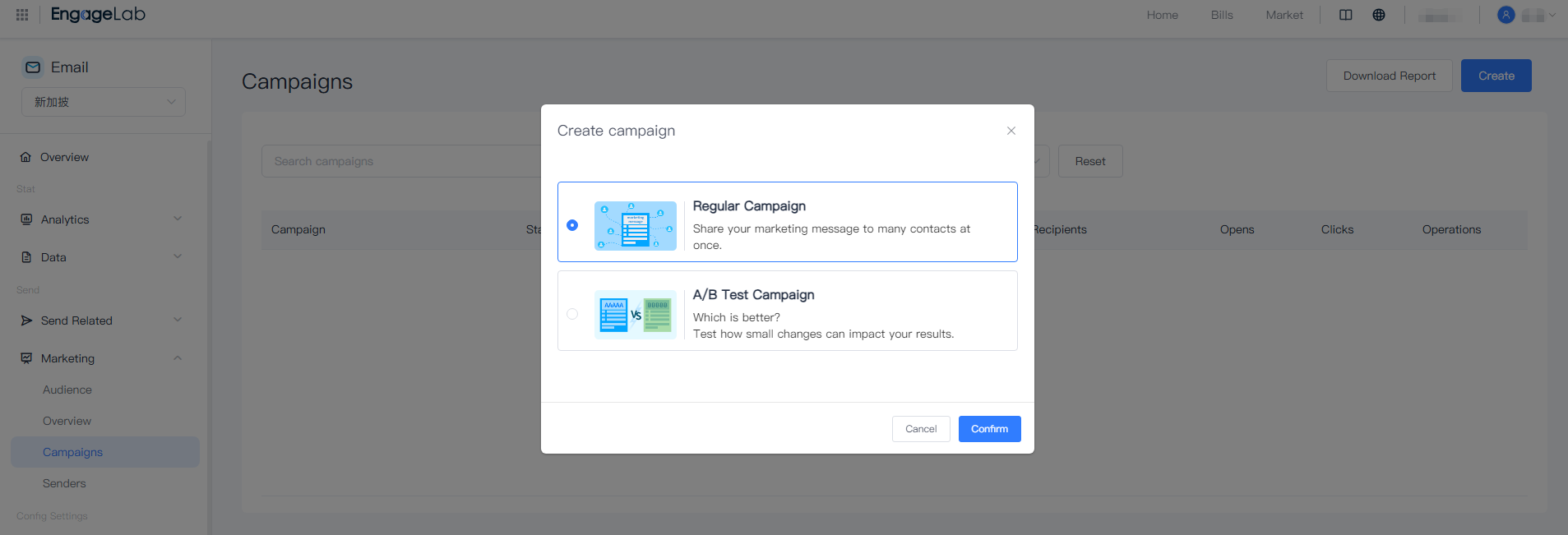Screen dimensions: 1568x535
Task: Open the region dropdown showing 新加坡
Action: pyautogui.click(x=104, y=102)
